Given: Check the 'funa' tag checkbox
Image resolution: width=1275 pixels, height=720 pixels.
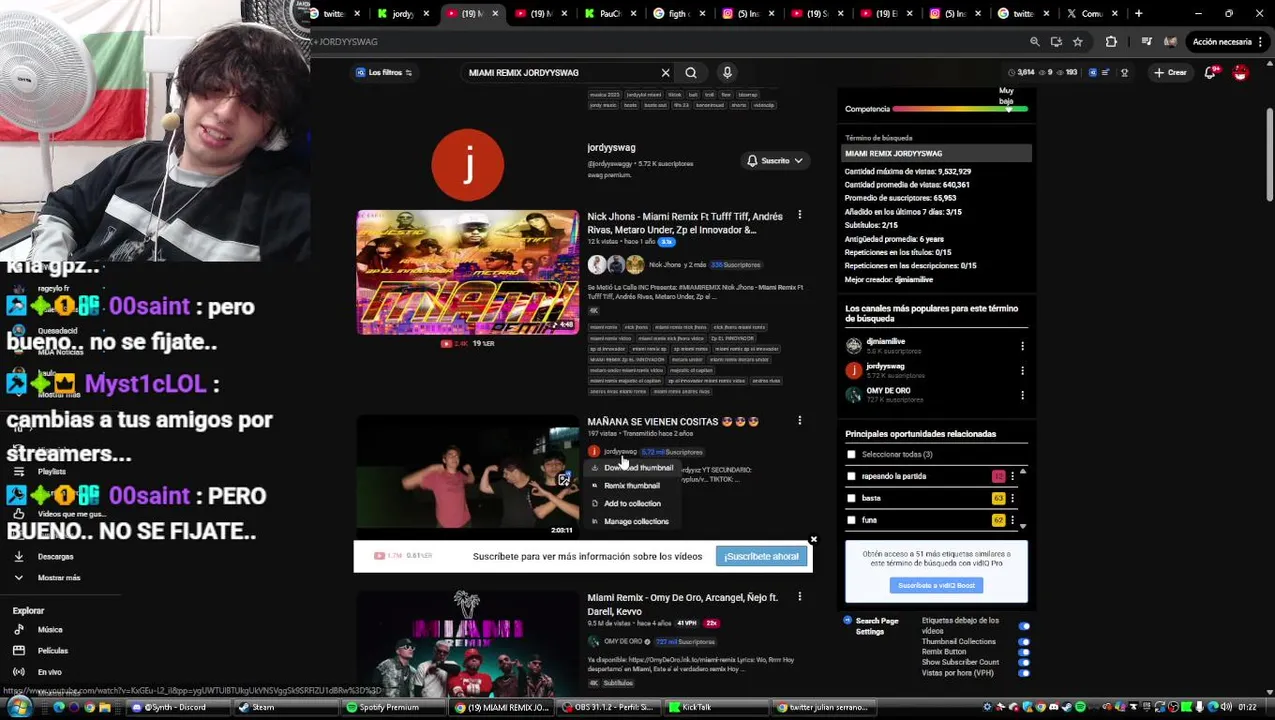Looking at the screenshot, I should pyautogui.click(x=851, y=520).
